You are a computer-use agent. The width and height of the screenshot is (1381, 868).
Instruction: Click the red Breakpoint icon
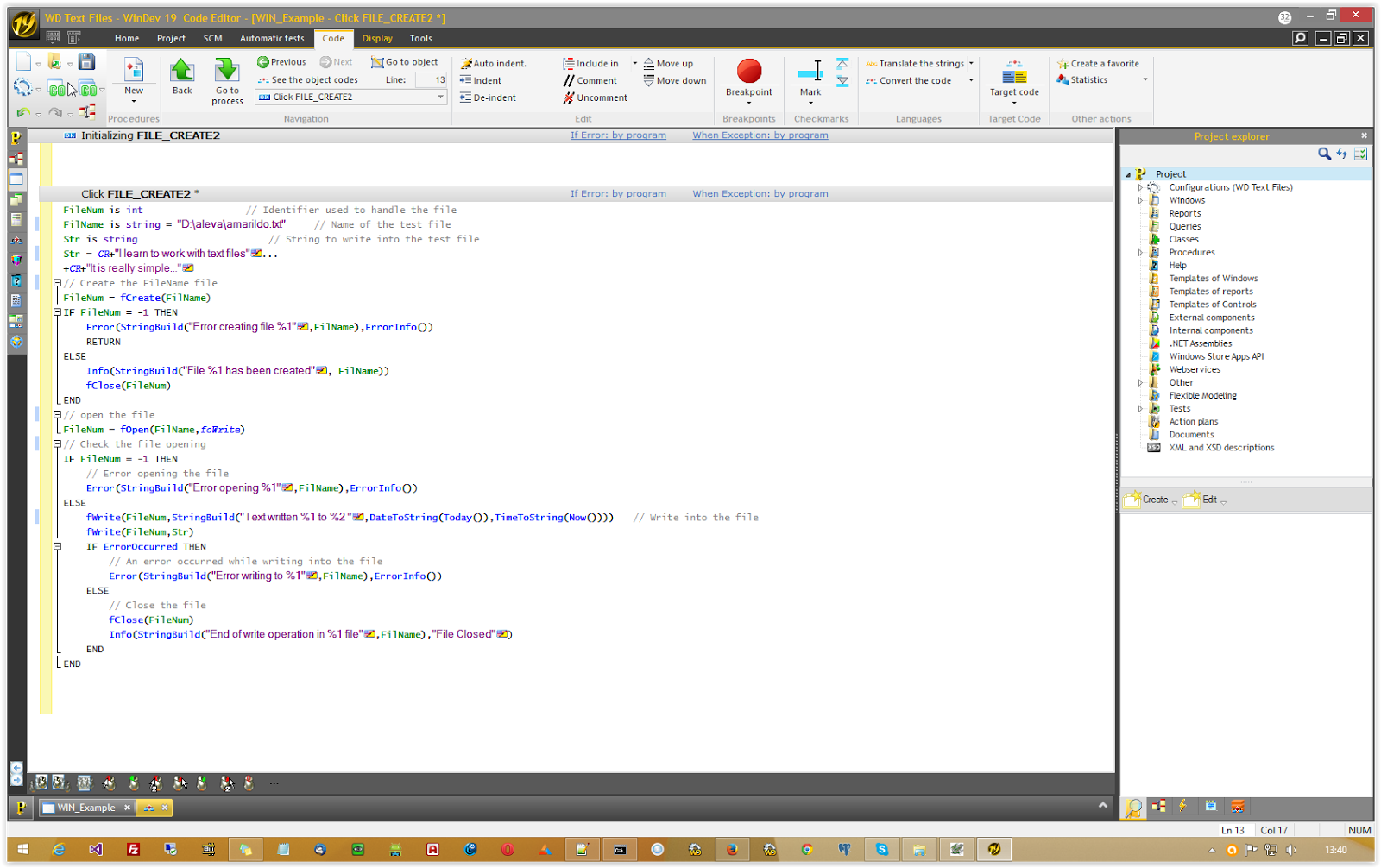749,71
